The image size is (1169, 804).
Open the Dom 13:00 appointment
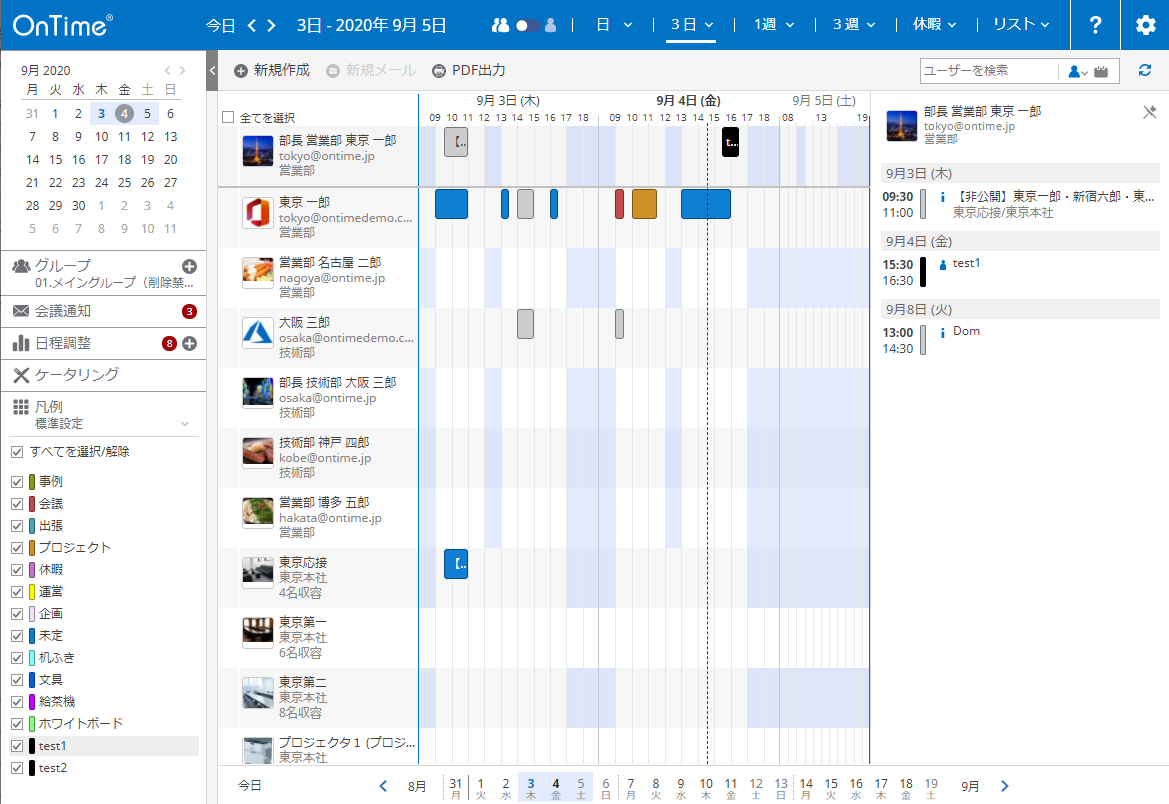[1020, 339]
